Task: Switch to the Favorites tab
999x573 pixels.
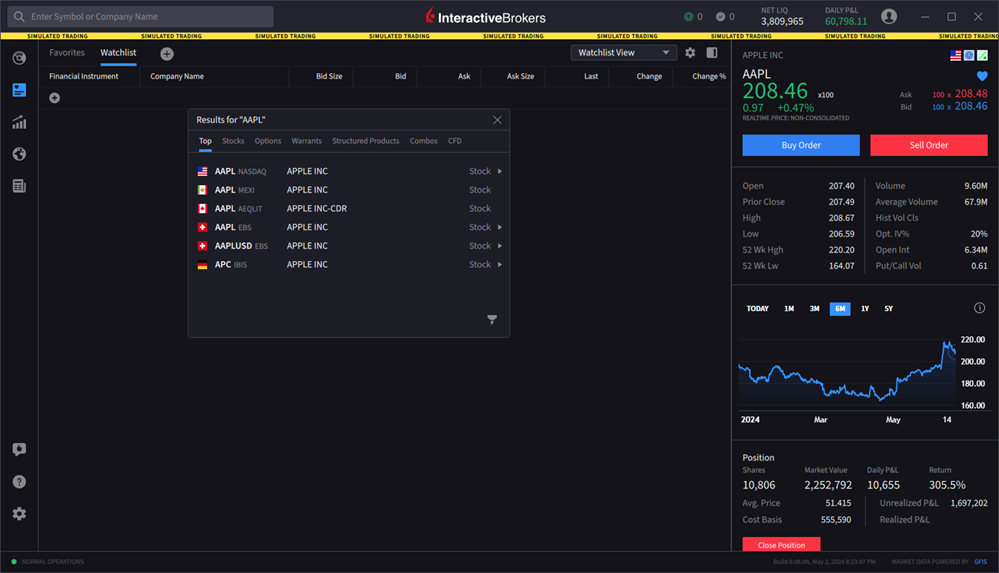Action: click(67, 53)
